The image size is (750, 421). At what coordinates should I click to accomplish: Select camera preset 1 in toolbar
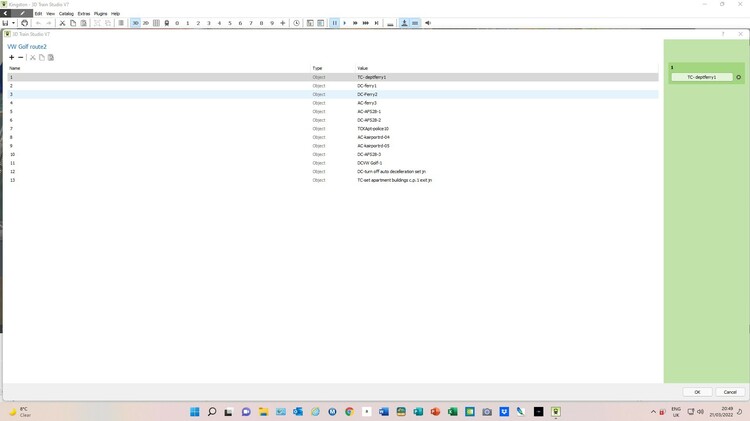(188, 23)
